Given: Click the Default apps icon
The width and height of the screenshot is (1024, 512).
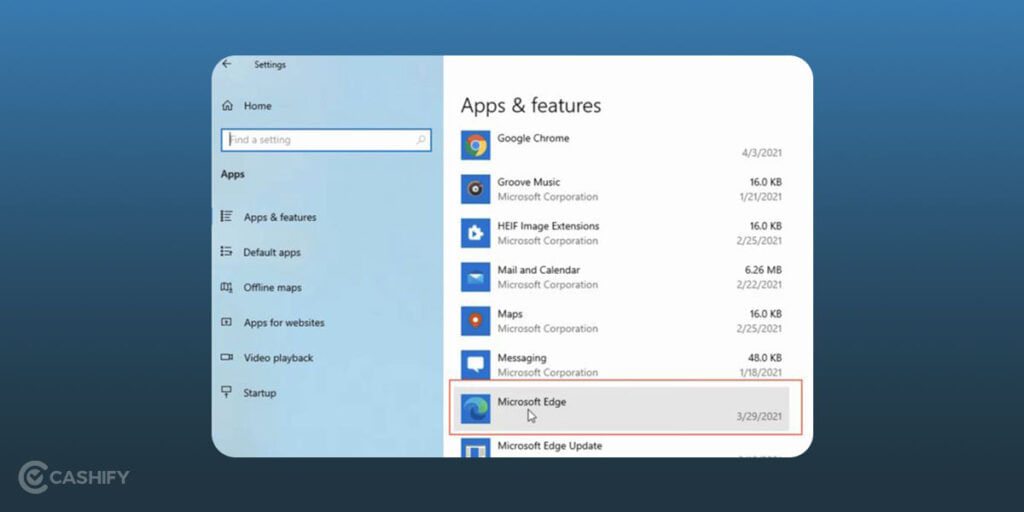Looking at the screenshot, I should pyautogui.click(x=227, y=251).
